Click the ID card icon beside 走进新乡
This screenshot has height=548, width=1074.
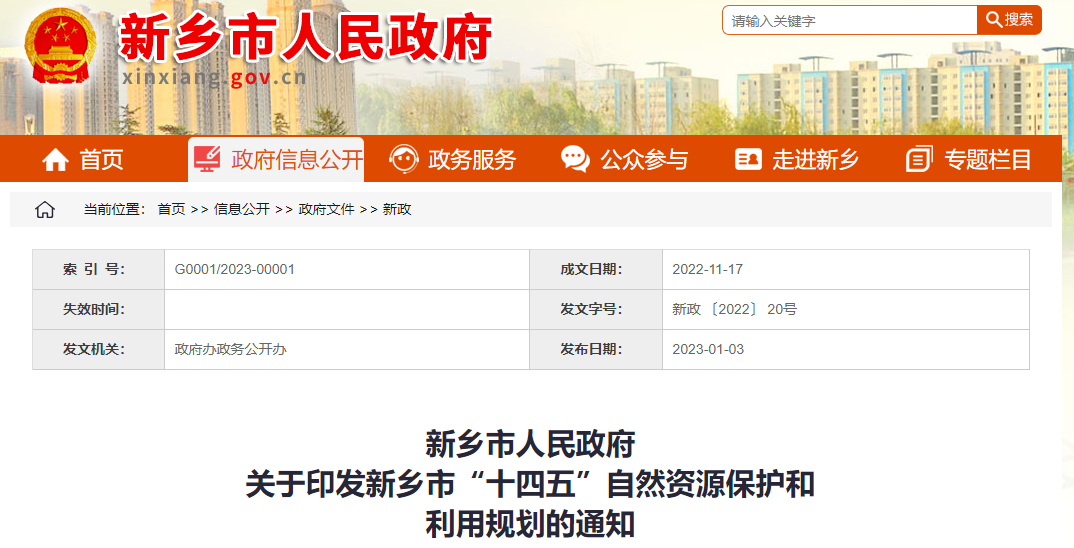(x=748, y=159)
